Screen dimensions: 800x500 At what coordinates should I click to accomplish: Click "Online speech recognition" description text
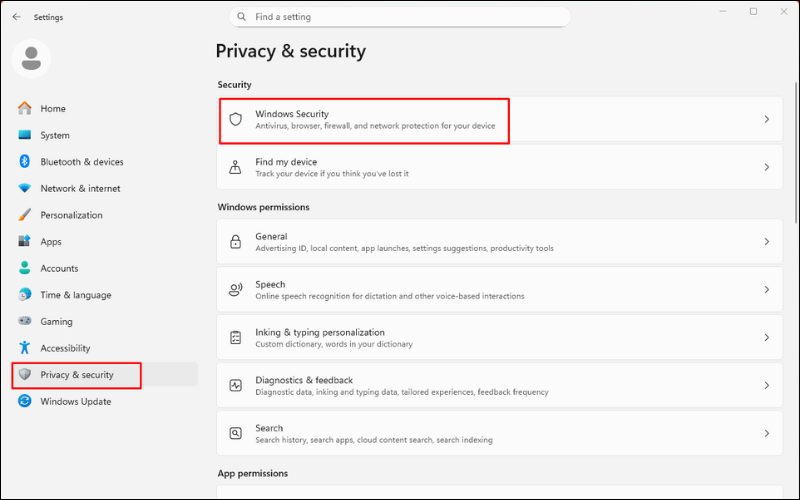tap(389, 296)
